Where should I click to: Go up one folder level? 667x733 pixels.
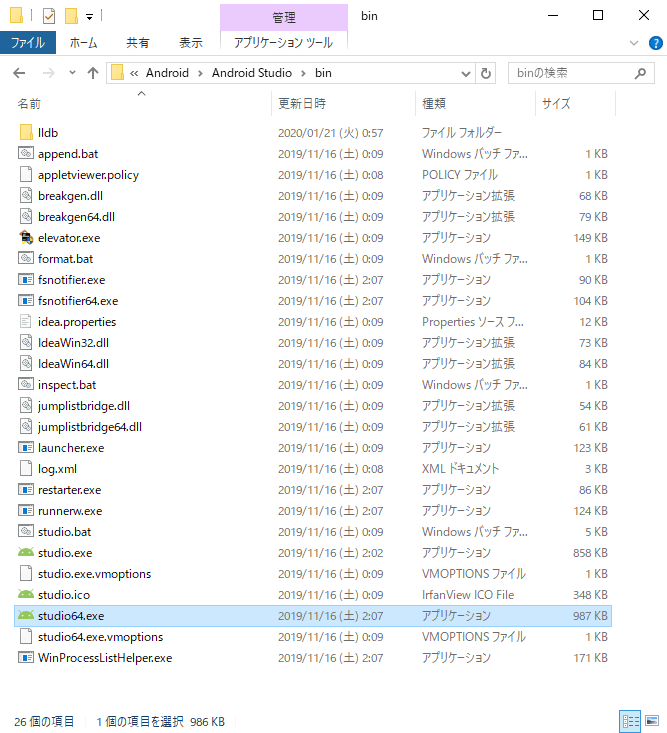[93, 73]
